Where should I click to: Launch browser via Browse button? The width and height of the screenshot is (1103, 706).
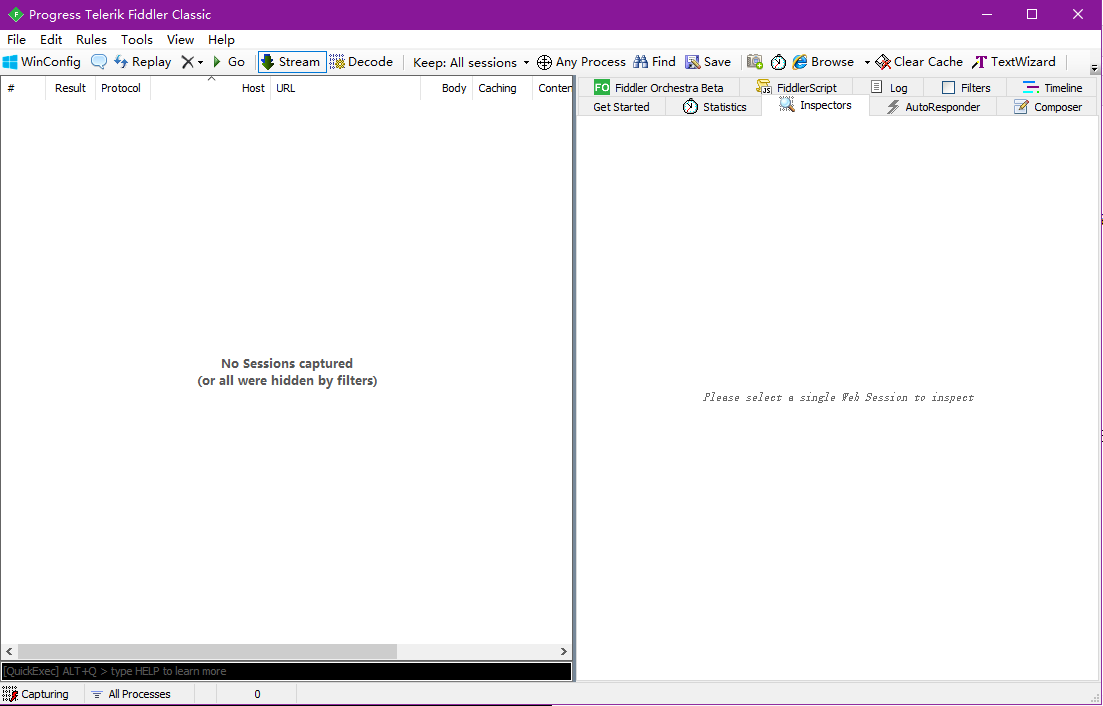(823, 62)
